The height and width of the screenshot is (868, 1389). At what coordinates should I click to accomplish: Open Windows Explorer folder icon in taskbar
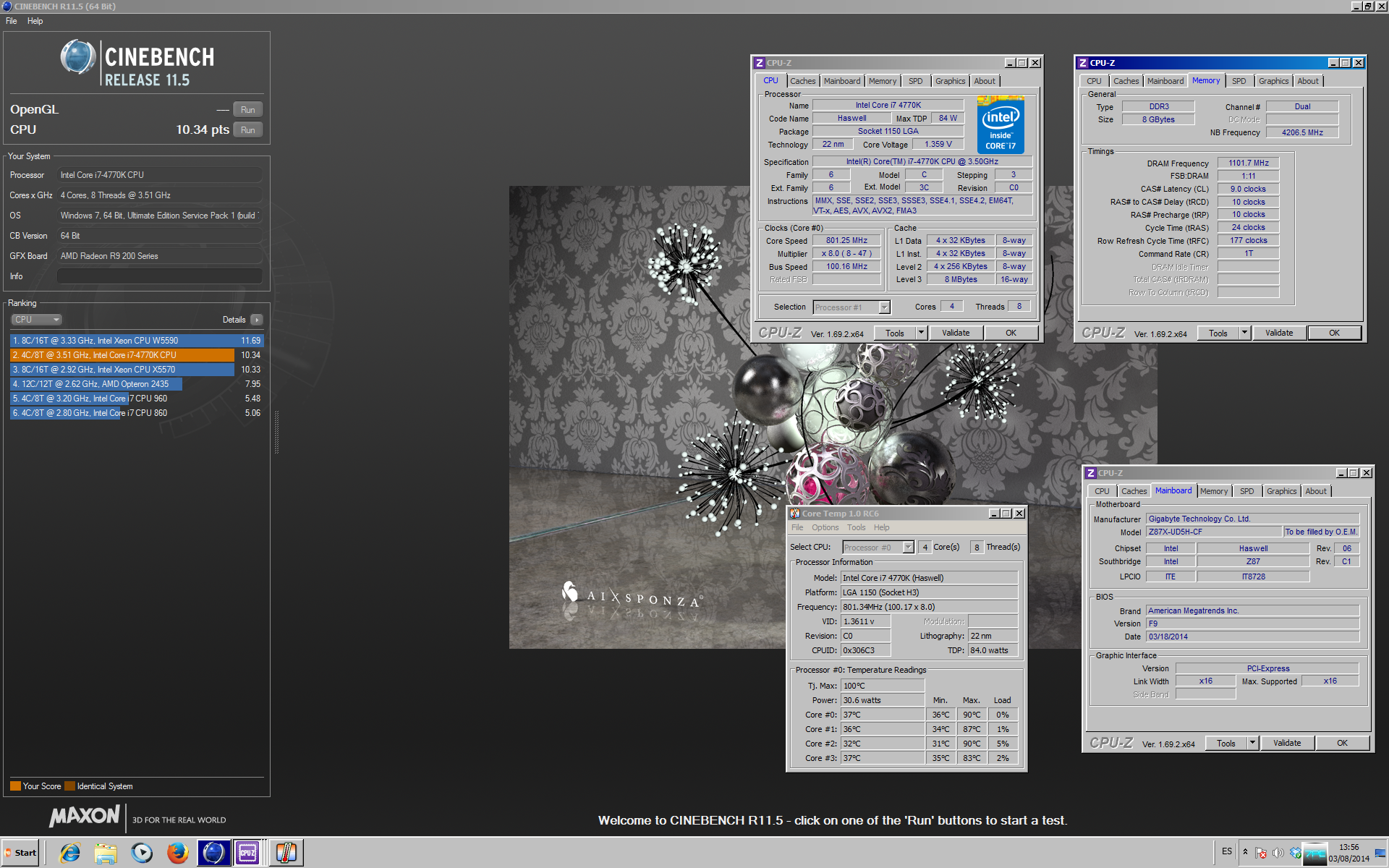point(106,853)
